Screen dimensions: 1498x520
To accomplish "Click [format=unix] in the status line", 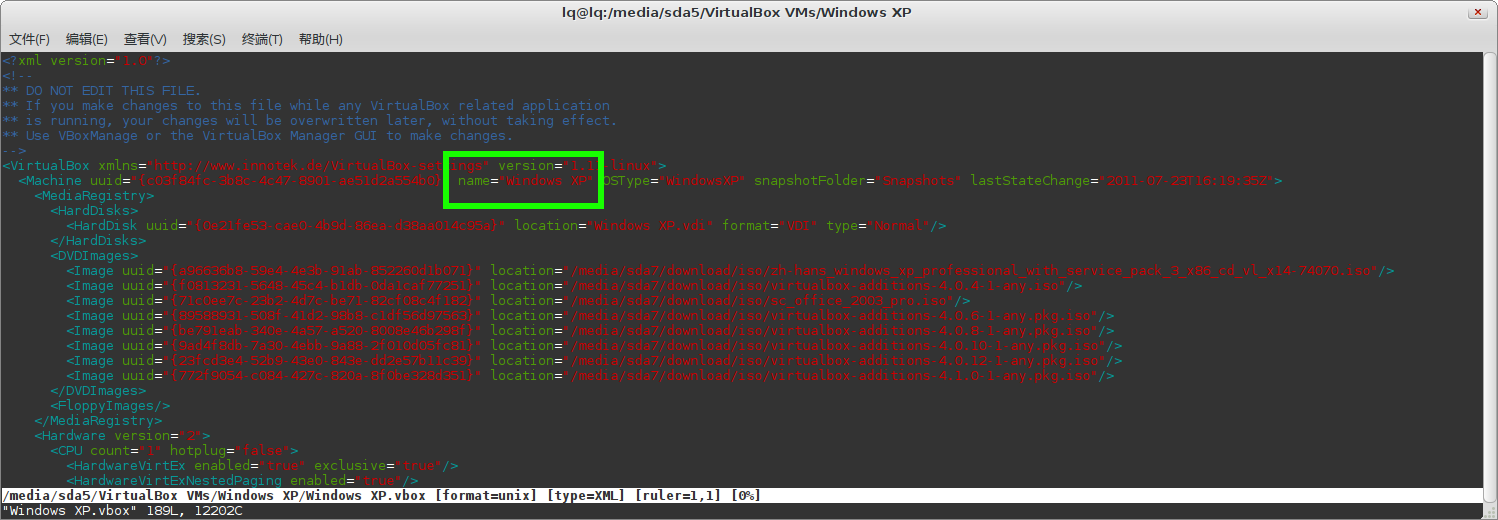I will coord(486,496).
